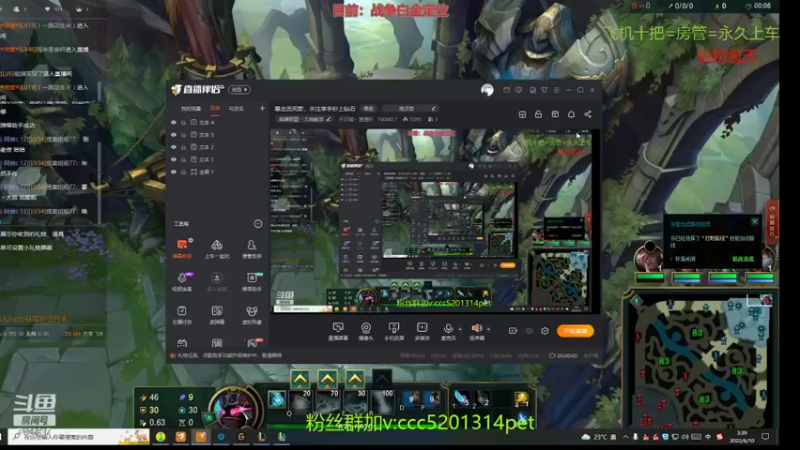Open the tool with green NEW badge
This screenshot has width=800, height=450.
(x=252, y=281)
